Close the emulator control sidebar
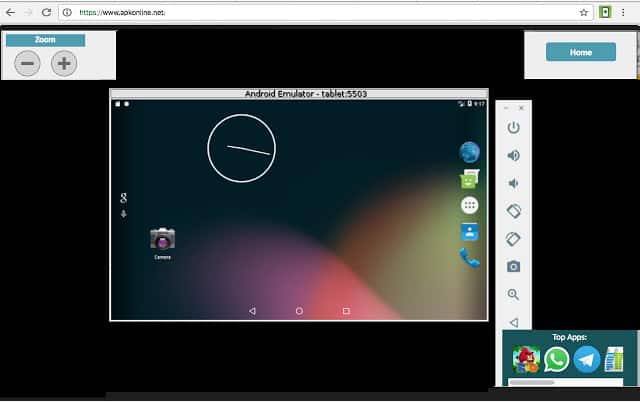The image size is (640, 402). (521, 108)
